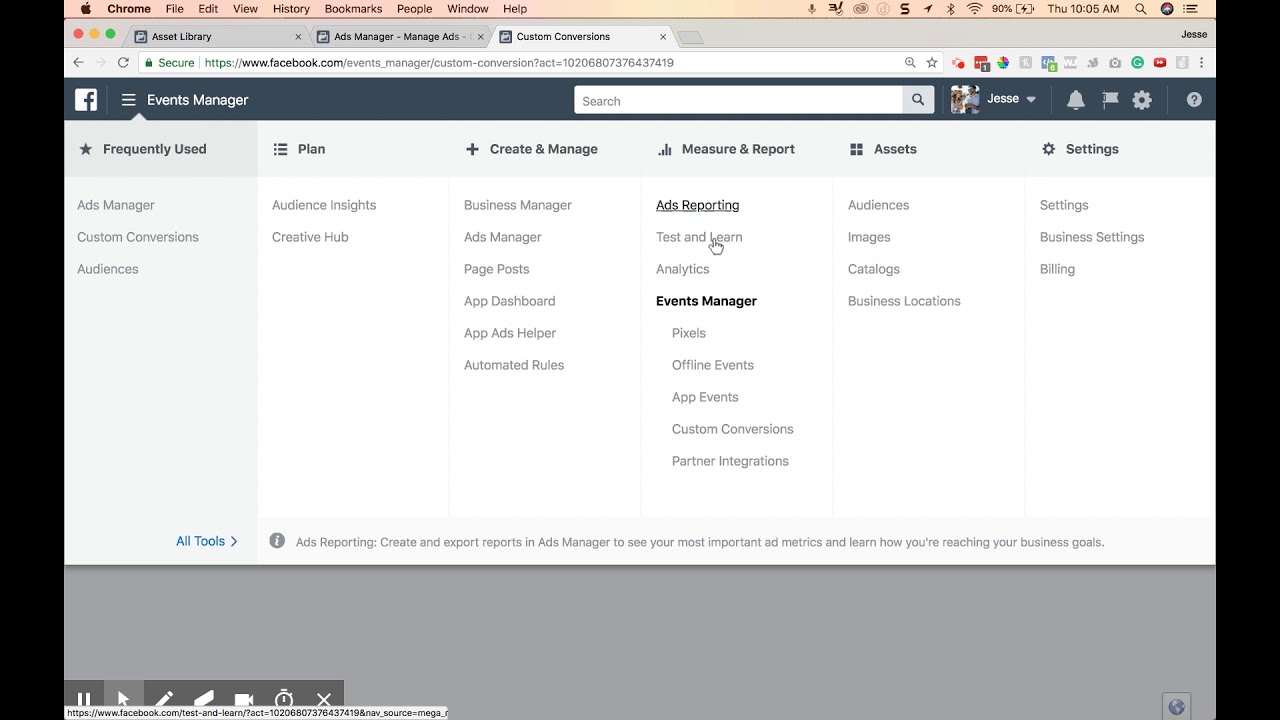Click the Grammarly extension icon

pyautogui.click(x=1138, y=62)
